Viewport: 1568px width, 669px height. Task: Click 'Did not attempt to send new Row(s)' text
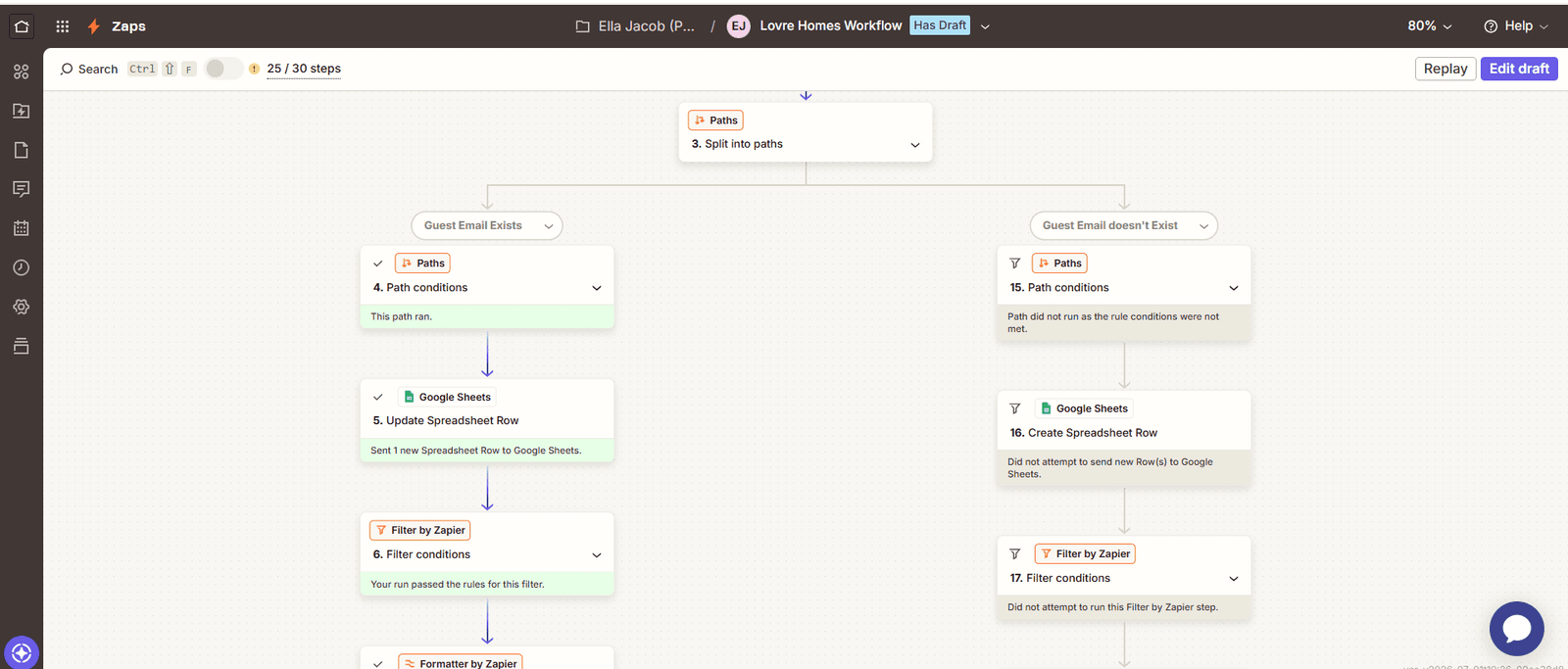coord(1110,467)
